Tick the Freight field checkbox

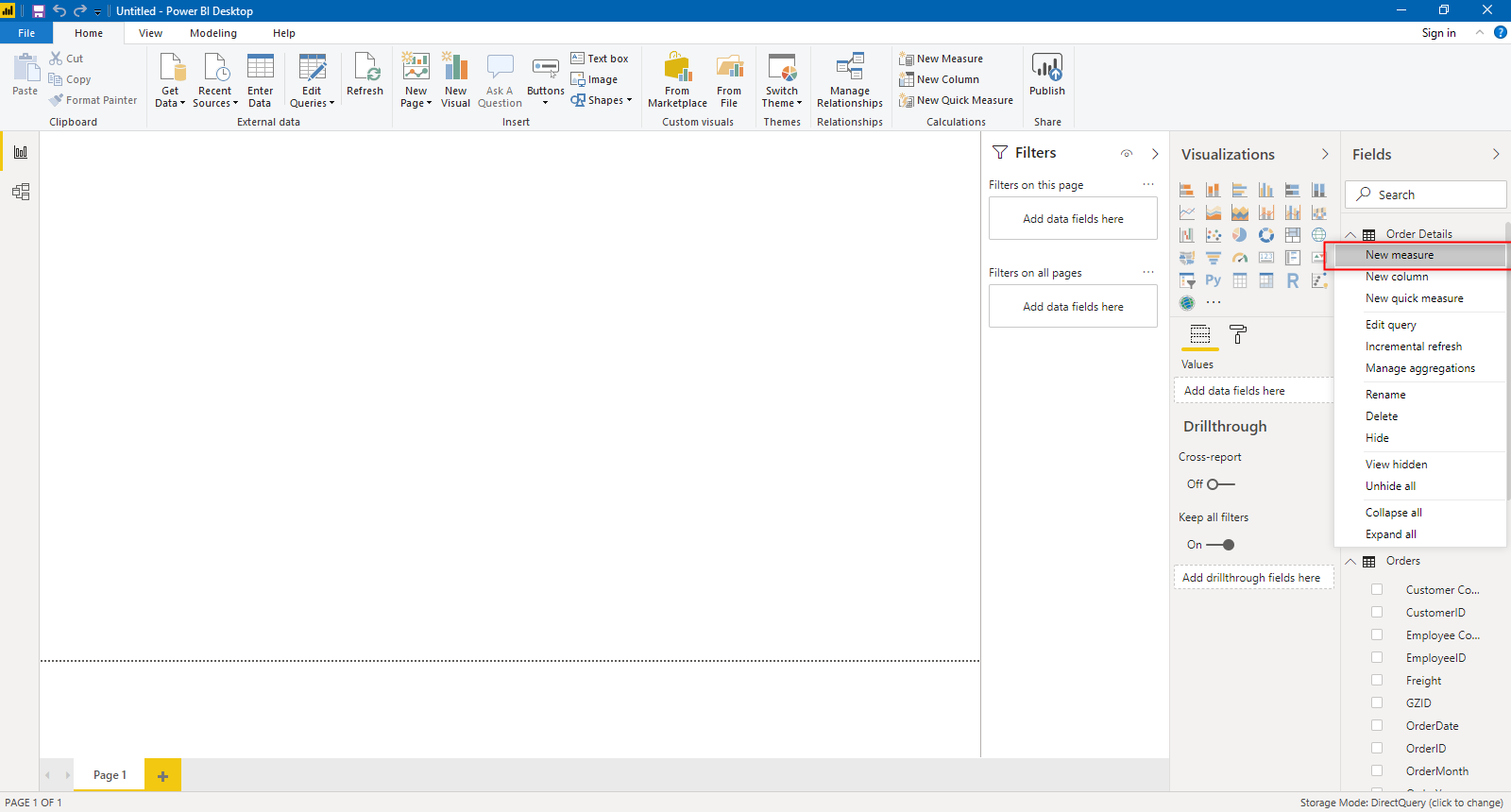(x=1377, y=680)
